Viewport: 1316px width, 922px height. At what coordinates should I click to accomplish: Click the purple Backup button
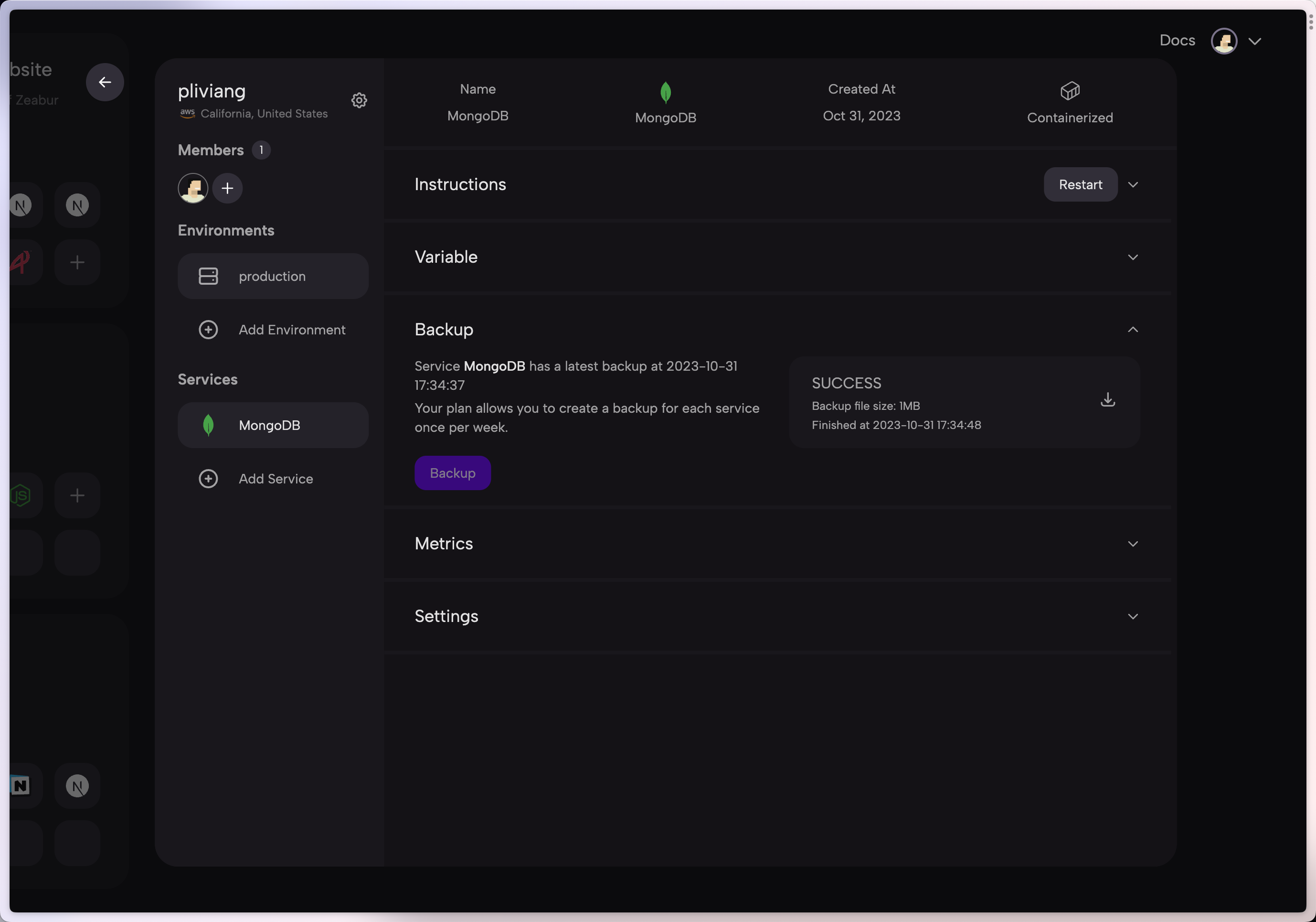click(x=452, y=473)
